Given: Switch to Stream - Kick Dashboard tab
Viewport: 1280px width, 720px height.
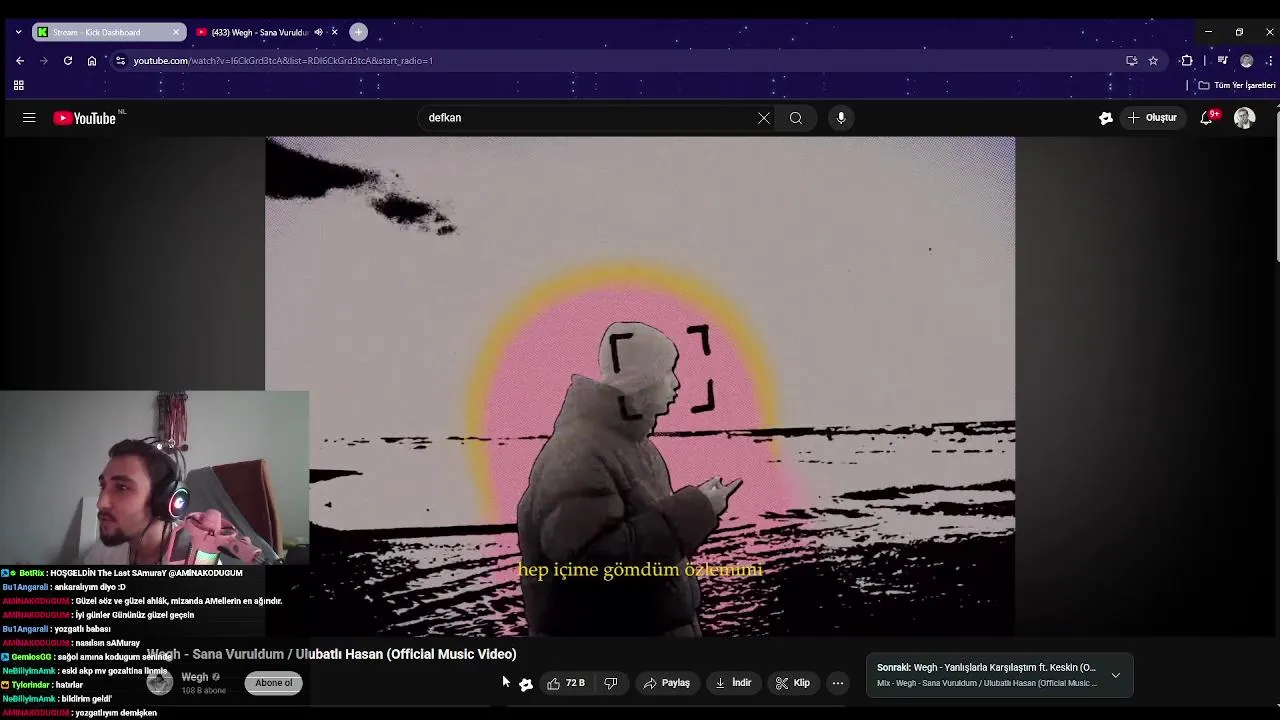Looking at the screenshot, I should [108, 32].
